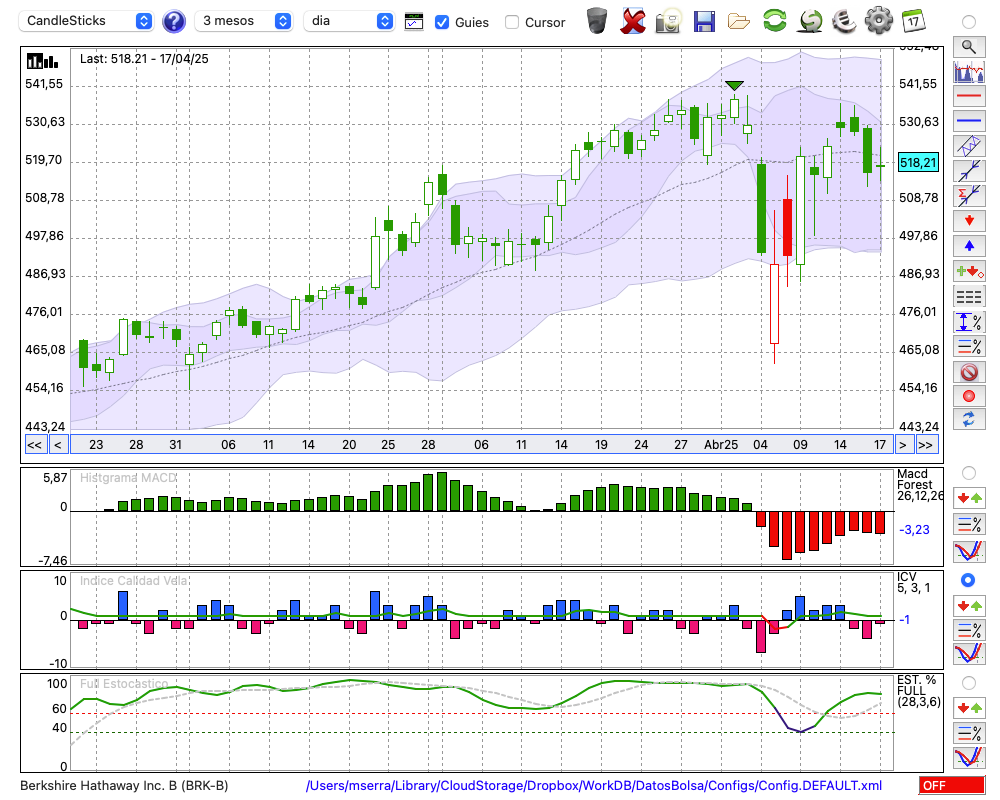1000x800 pixels.
Task: Click the blue up arrow marker tool
Action: [x=969, y=246]
